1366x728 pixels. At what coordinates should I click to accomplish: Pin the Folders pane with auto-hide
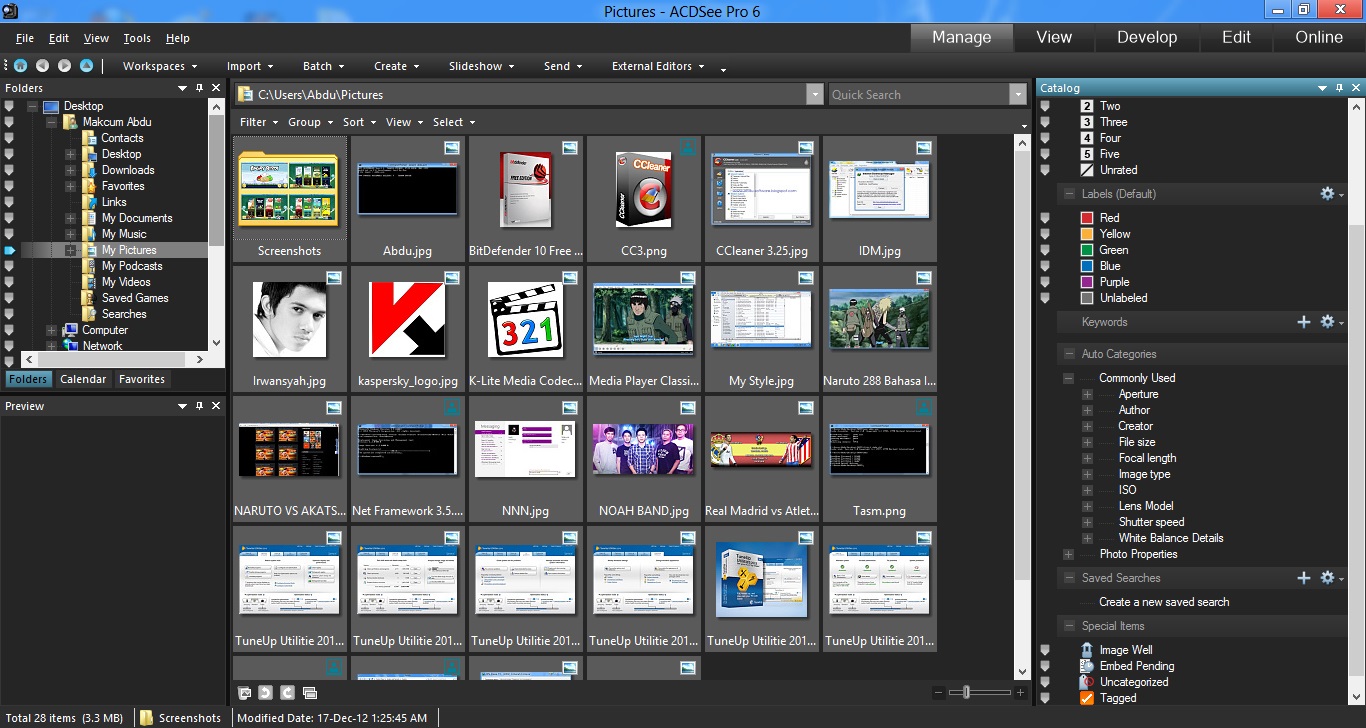(199, 88)
